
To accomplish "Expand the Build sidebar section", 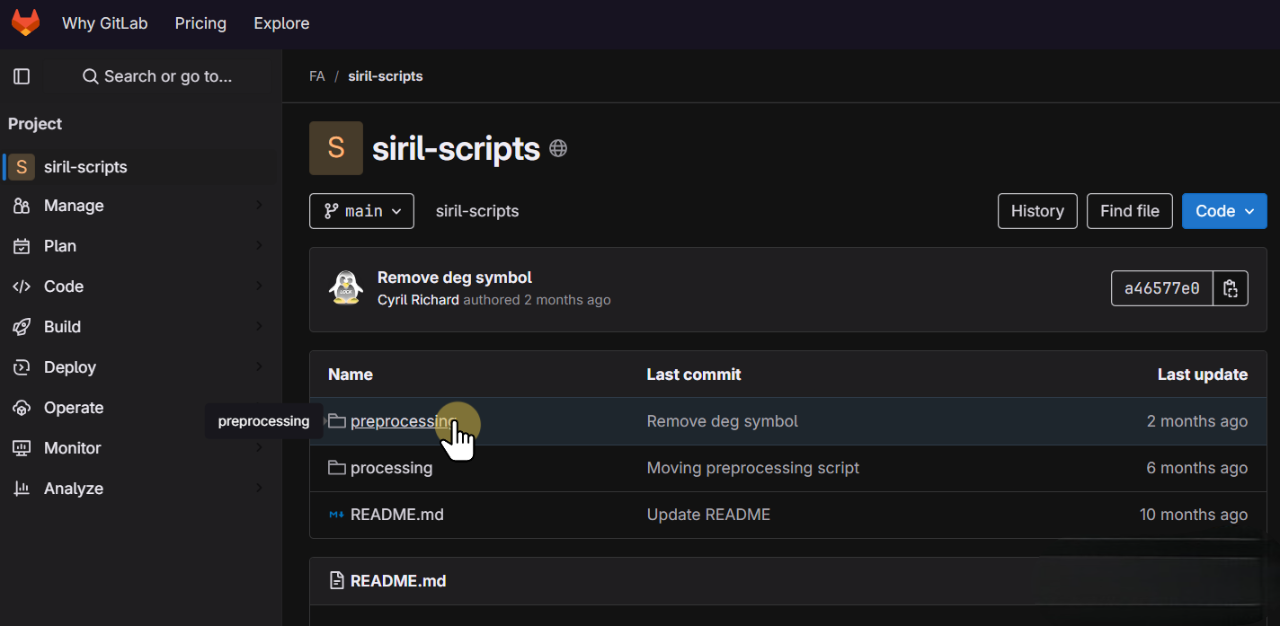I will 62,327.
